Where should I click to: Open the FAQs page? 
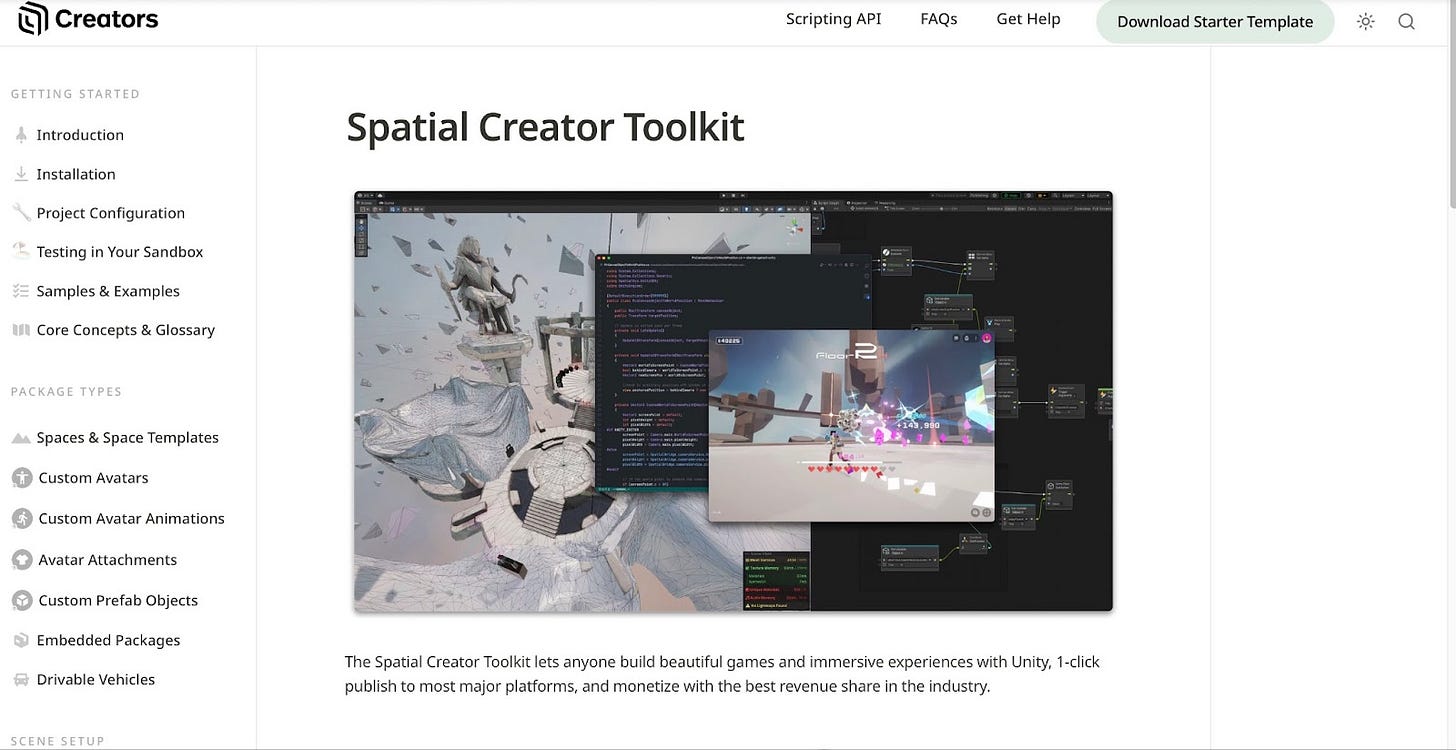[939, 19]
